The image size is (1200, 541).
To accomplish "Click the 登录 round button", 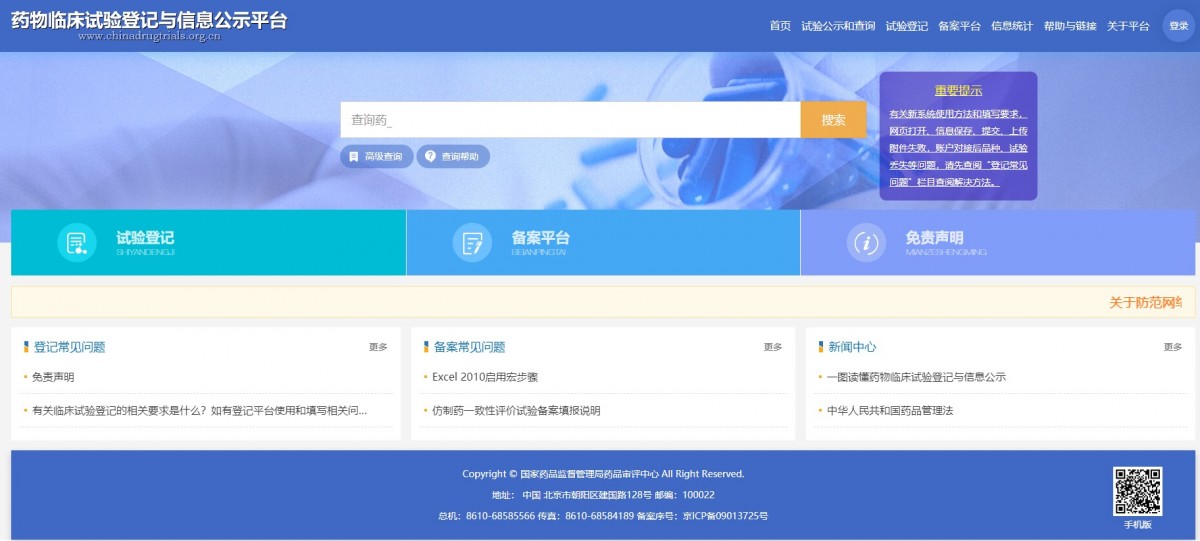I will point(1178,26).
